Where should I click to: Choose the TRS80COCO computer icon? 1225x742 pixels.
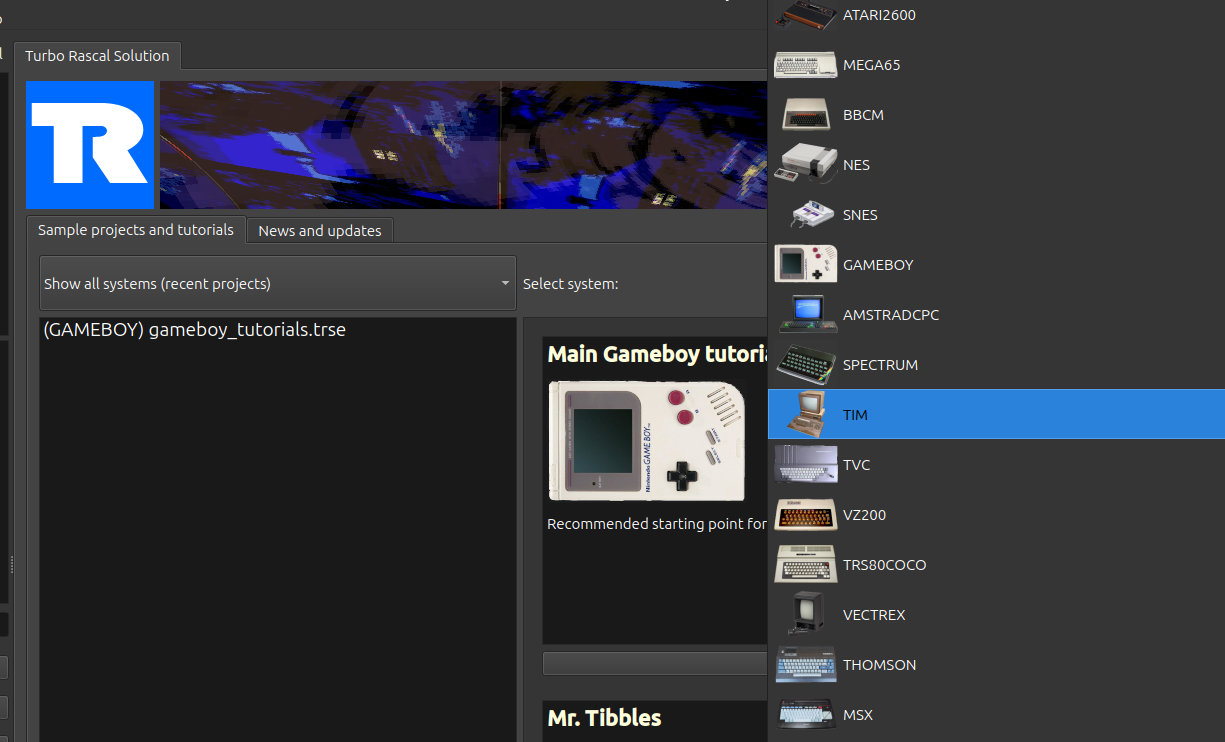click(x=806, y=564)
